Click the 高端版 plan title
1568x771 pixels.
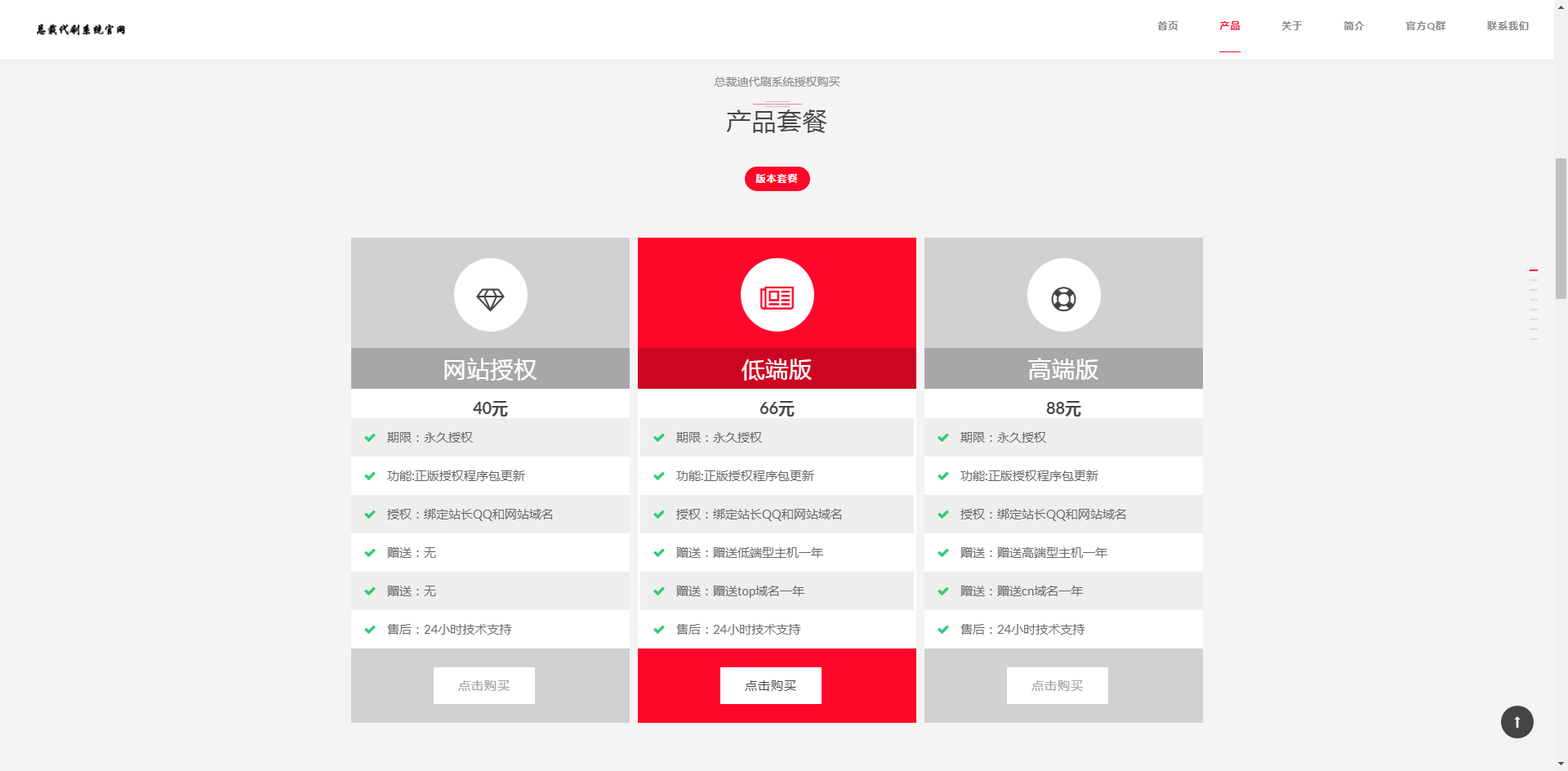(1063, 370)
